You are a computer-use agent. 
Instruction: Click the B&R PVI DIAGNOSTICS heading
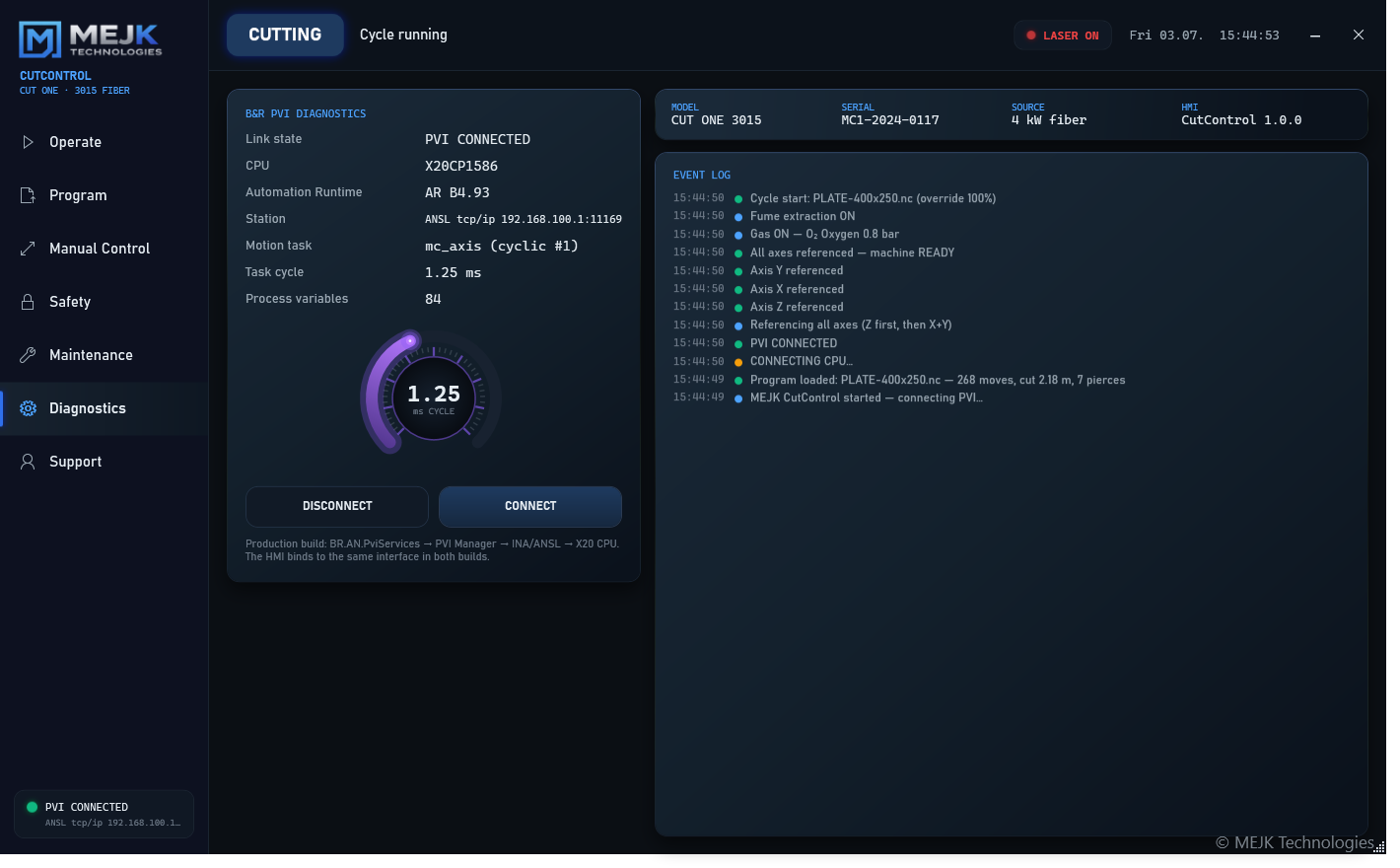coord(306,114)
